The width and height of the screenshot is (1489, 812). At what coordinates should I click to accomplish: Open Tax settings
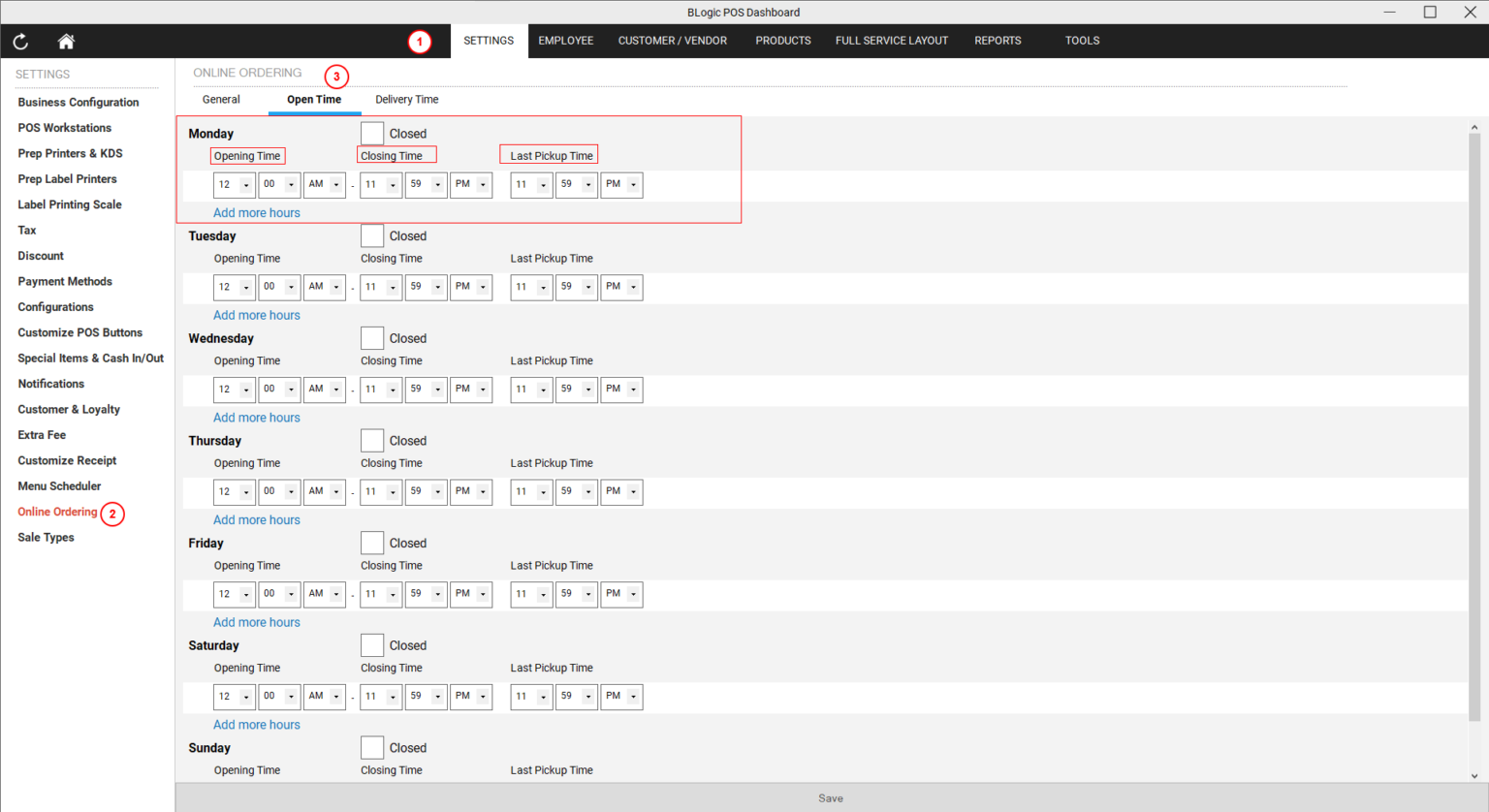coord(27,231)
